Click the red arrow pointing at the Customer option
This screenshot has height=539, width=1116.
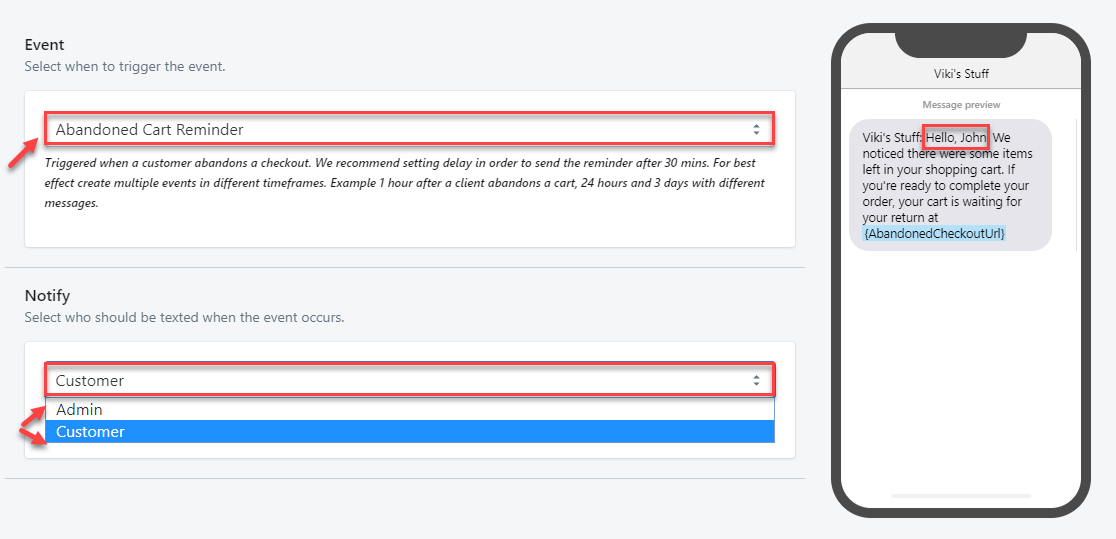tap(33, 437)
